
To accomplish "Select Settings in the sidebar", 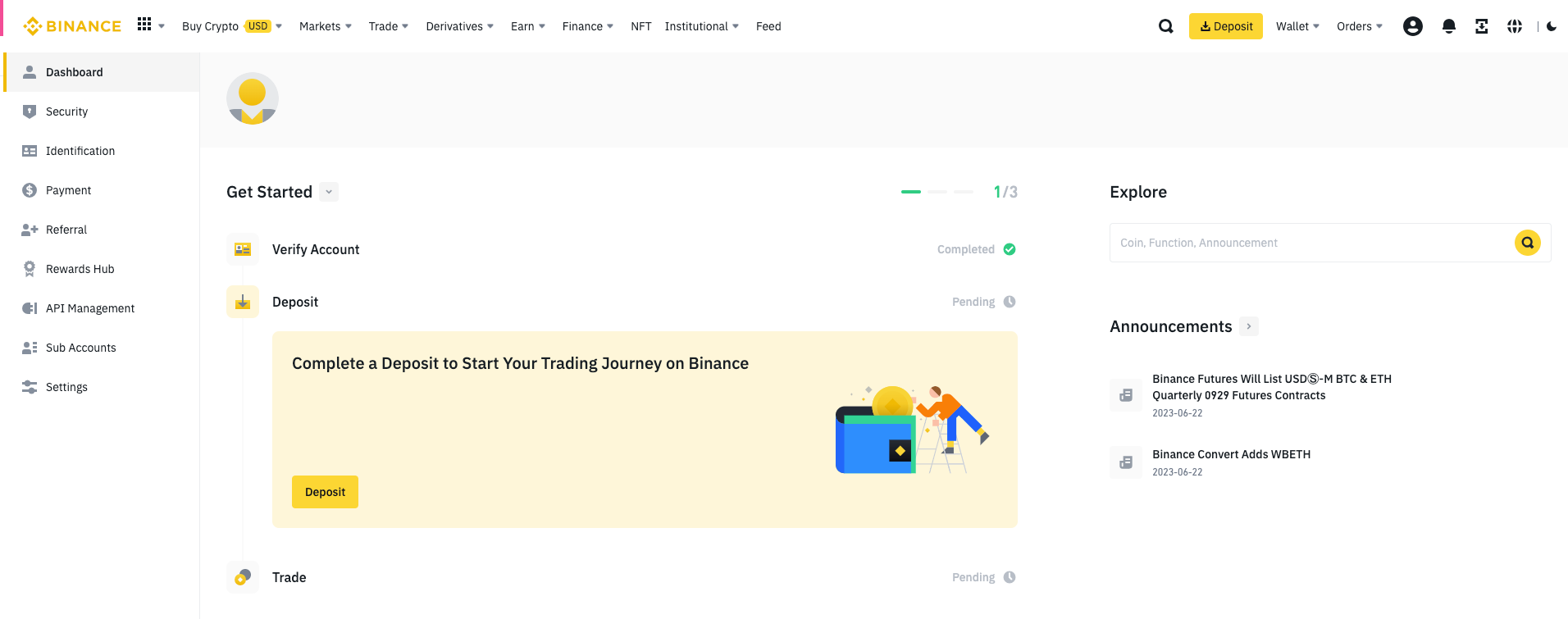I will 100,387.
